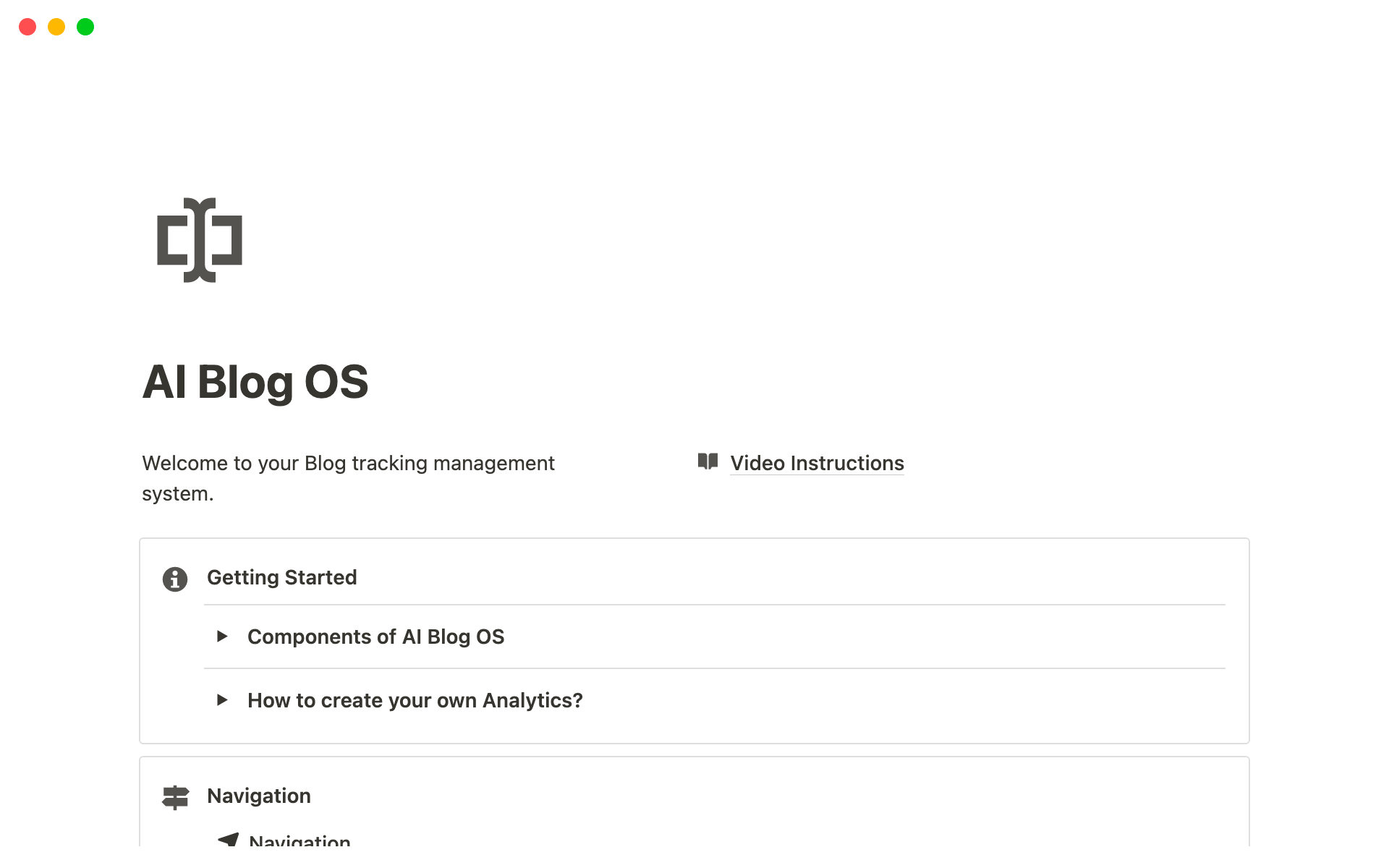
Task: Minimize the window with the yellow button
Action: point(56,27)
